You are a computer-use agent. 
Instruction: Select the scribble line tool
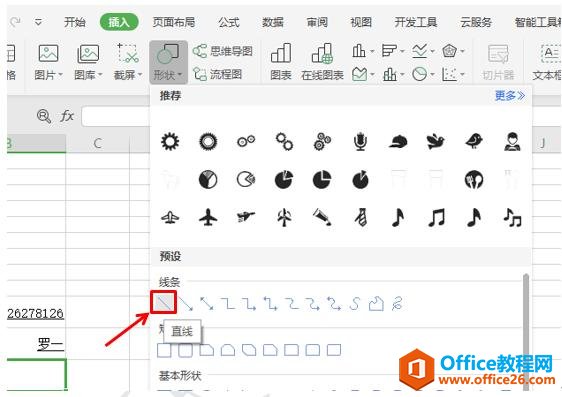pos(397,304)
